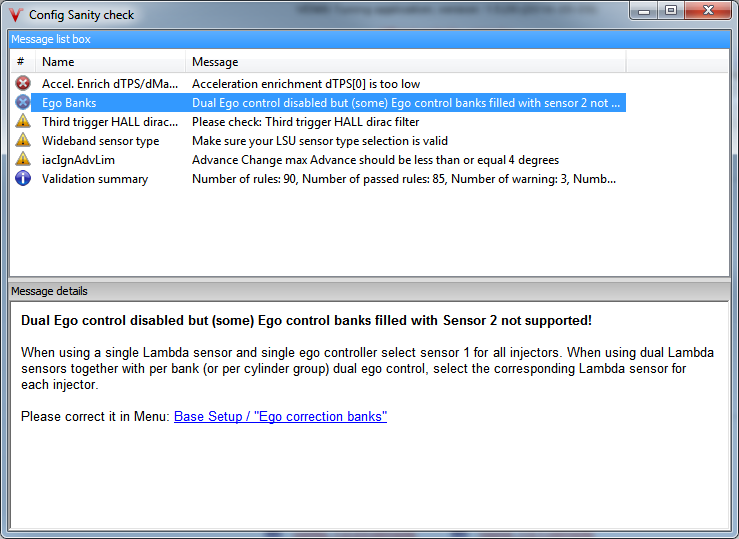Close the Config Sanity check window
This screenshot has height=539, width=739.
[x=708, y=11]
